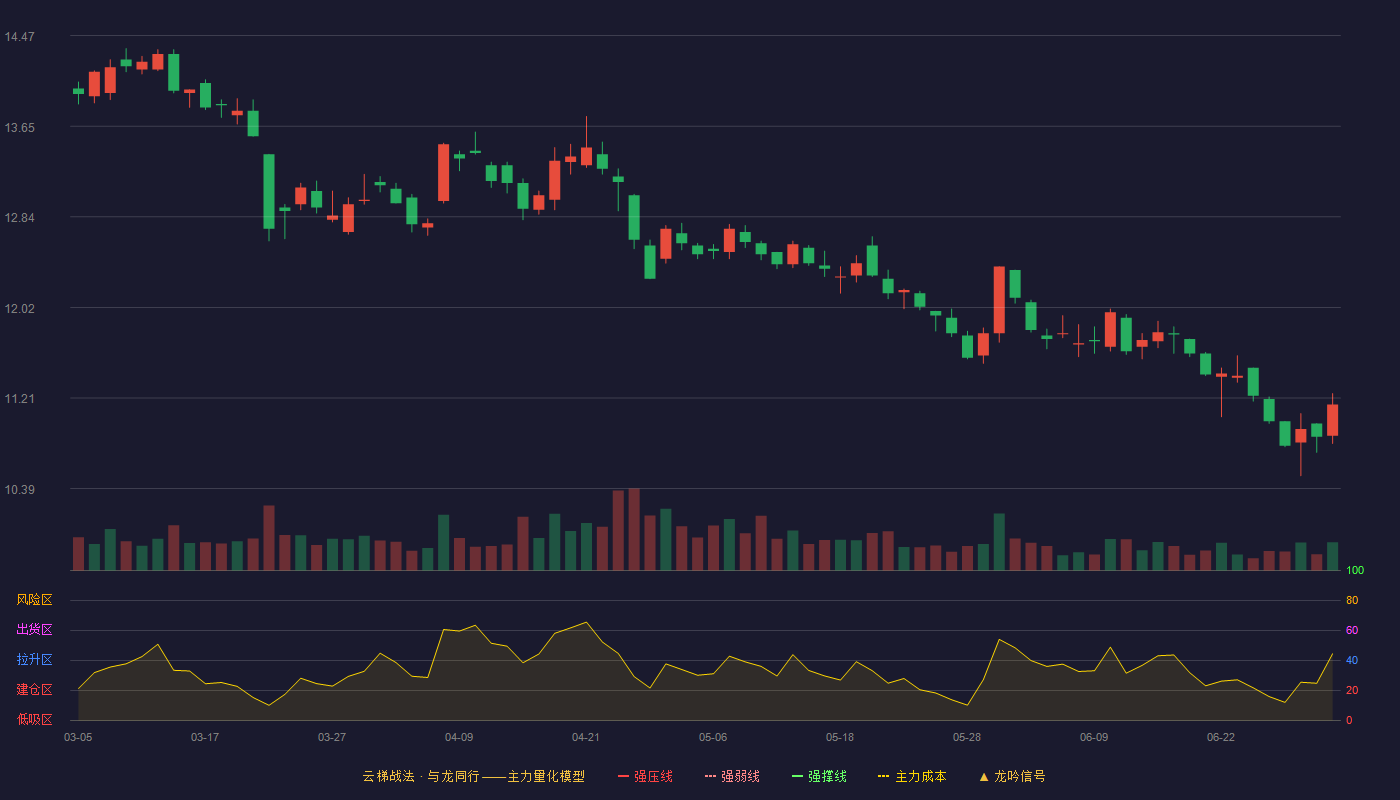Click the 04-09 date label
1400x800 pixels.
(x=459, y=737)
